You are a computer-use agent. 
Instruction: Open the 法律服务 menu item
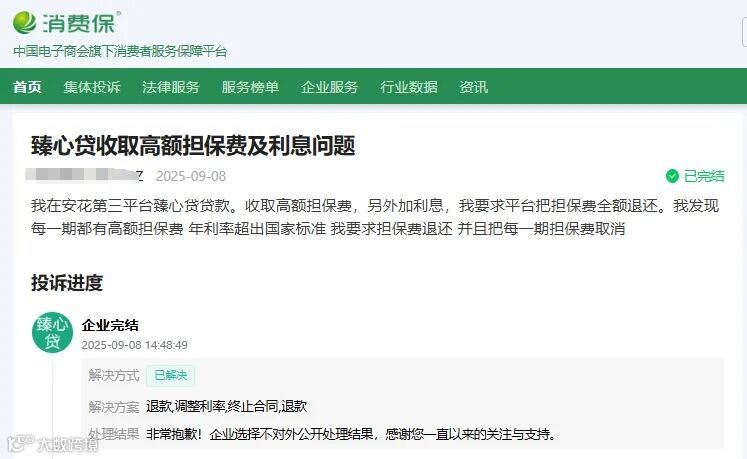171,87
